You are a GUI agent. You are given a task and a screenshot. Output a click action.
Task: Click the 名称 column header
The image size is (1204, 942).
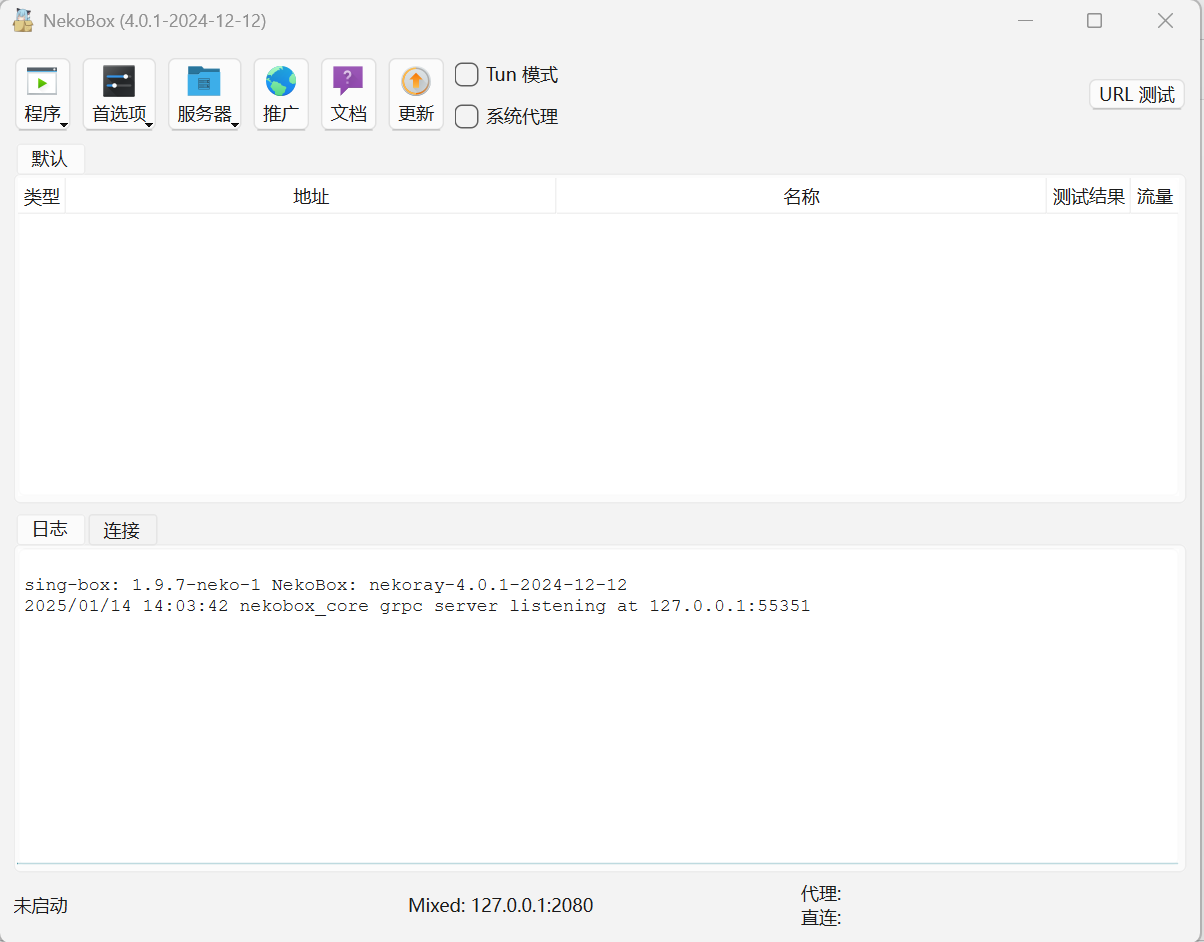tap(801, 197)
